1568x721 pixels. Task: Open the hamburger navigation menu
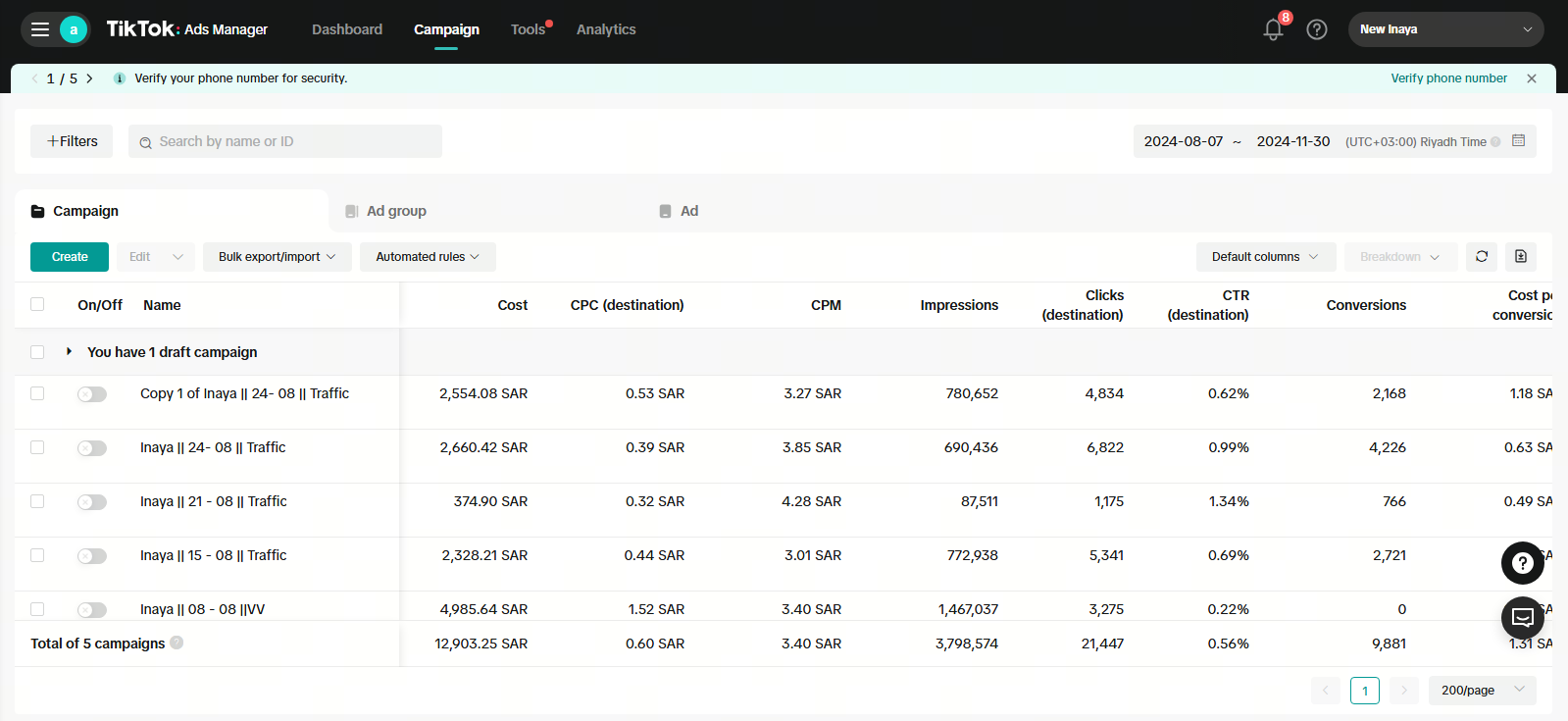click(x=40, y=29)
